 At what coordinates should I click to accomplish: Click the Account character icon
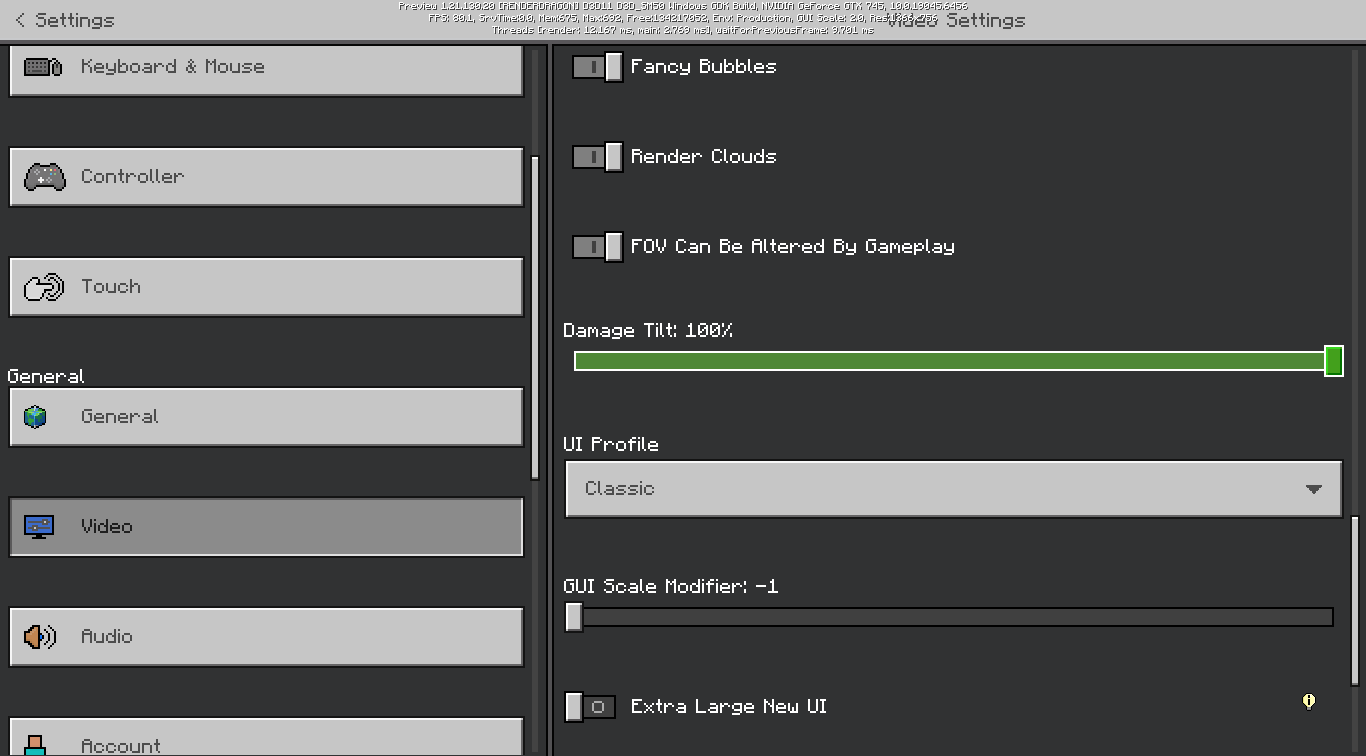(36, 745)
